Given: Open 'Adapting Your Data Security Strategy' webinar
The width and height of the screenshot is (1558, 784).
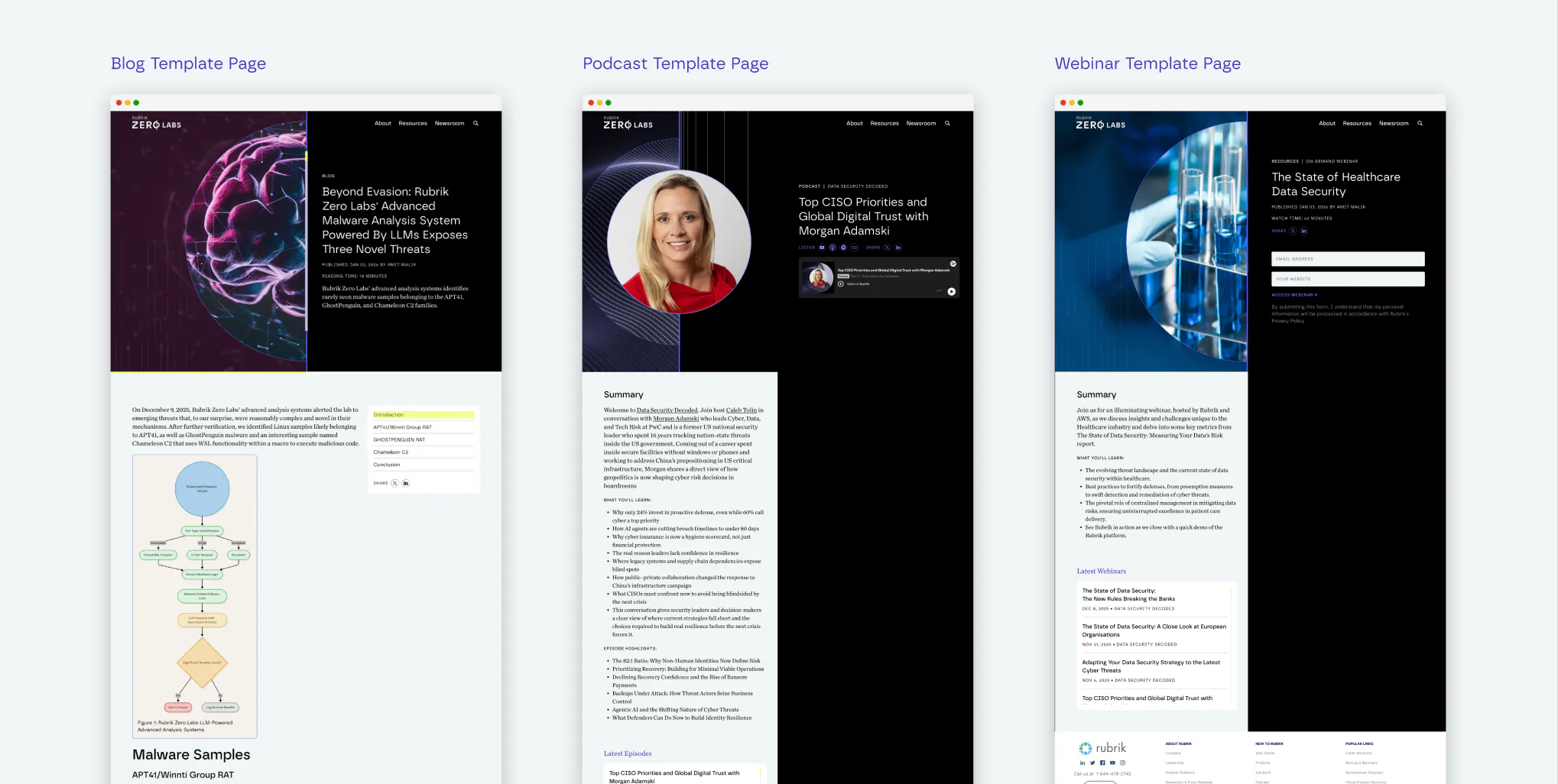Looking at the screenshot, I should coord(1154,671).
